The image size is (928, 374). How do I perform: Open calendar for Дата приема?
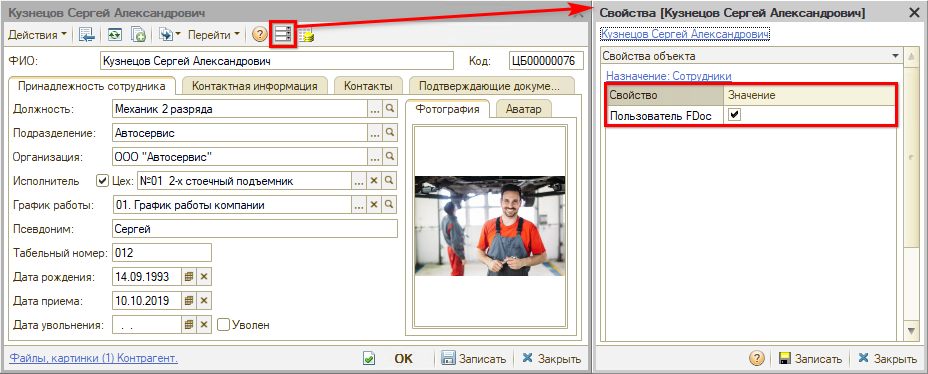point(188,301)
